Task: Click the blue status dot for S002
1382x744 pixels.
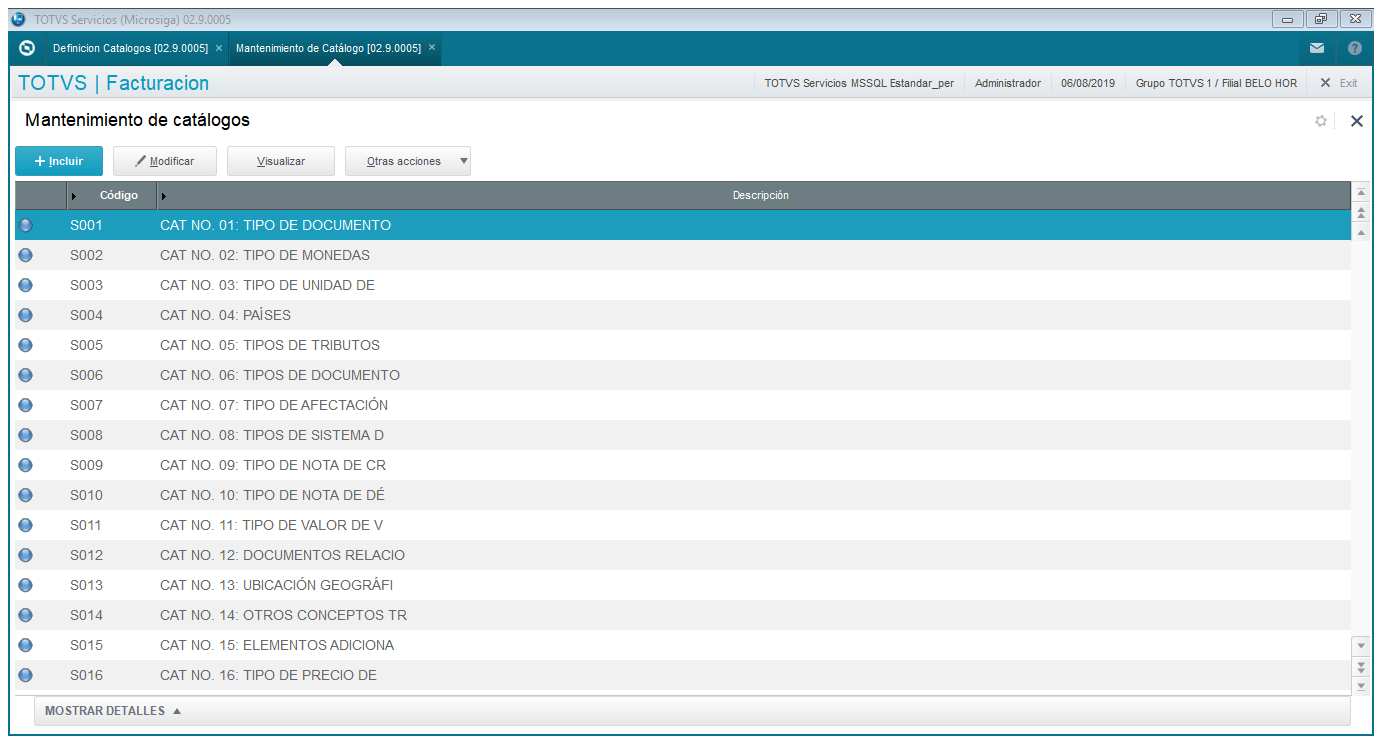Action: (x=26, y=255)
